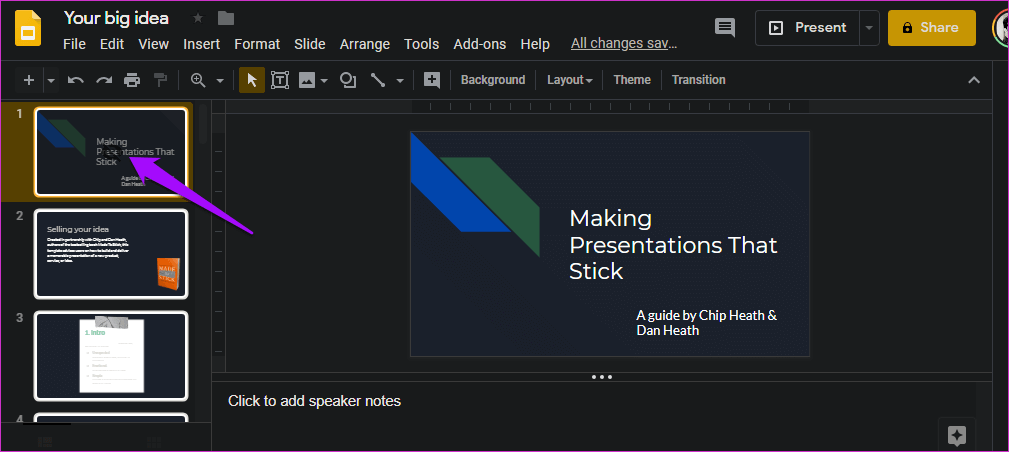
Task: Click the Paint format icon
Action: [x=160, y=80]
